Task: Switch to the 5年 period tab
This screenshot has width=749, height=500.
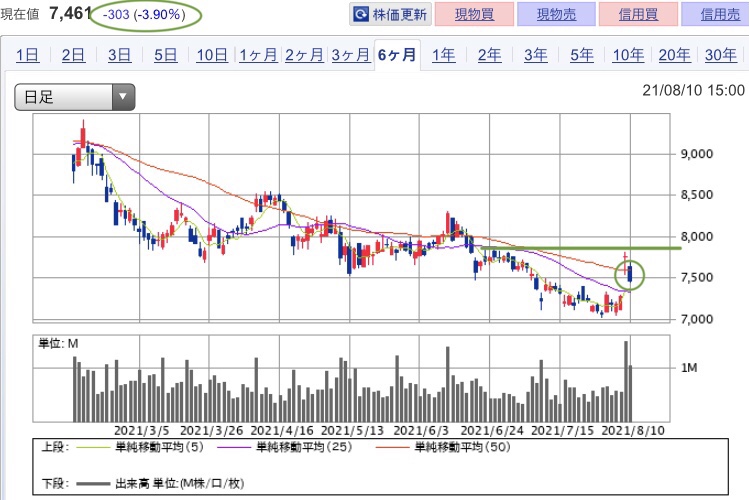Action: pyautogui.click(x=581, y=55)
